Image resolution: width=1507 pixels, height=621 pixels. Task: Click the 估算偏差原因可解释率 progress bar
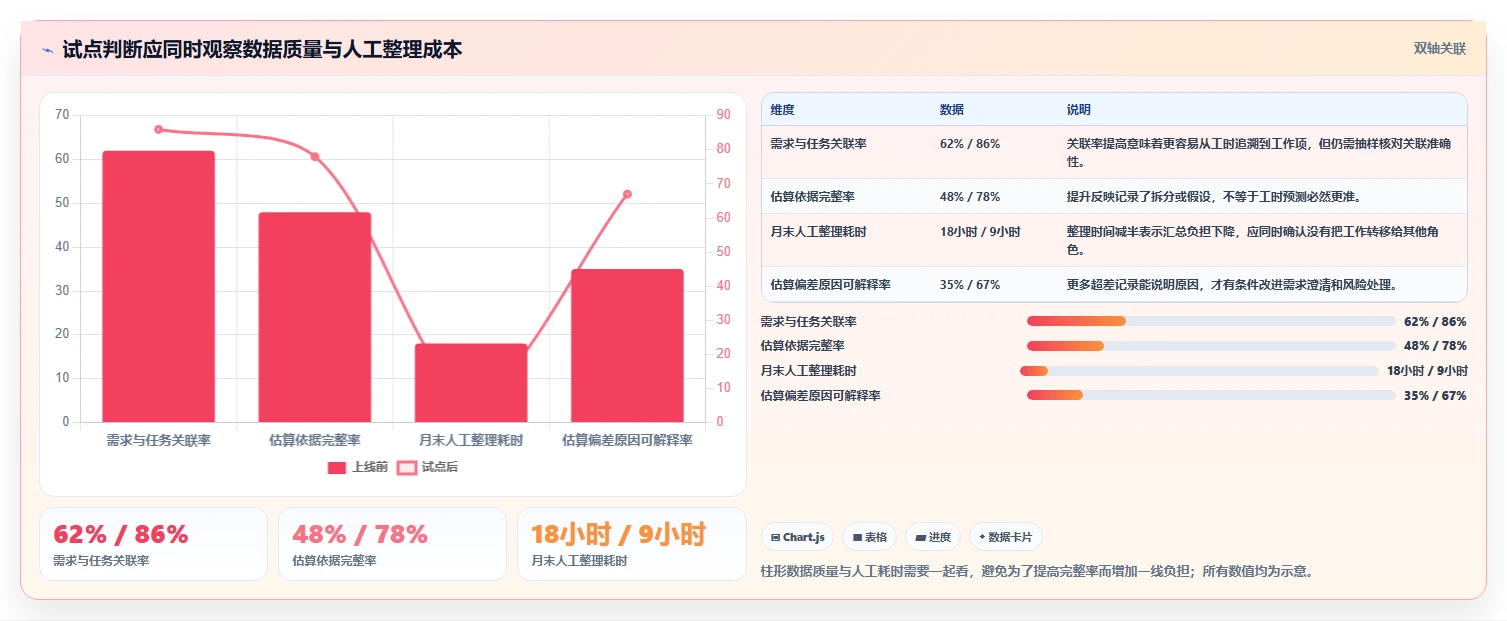click(x=1211, y=395)
